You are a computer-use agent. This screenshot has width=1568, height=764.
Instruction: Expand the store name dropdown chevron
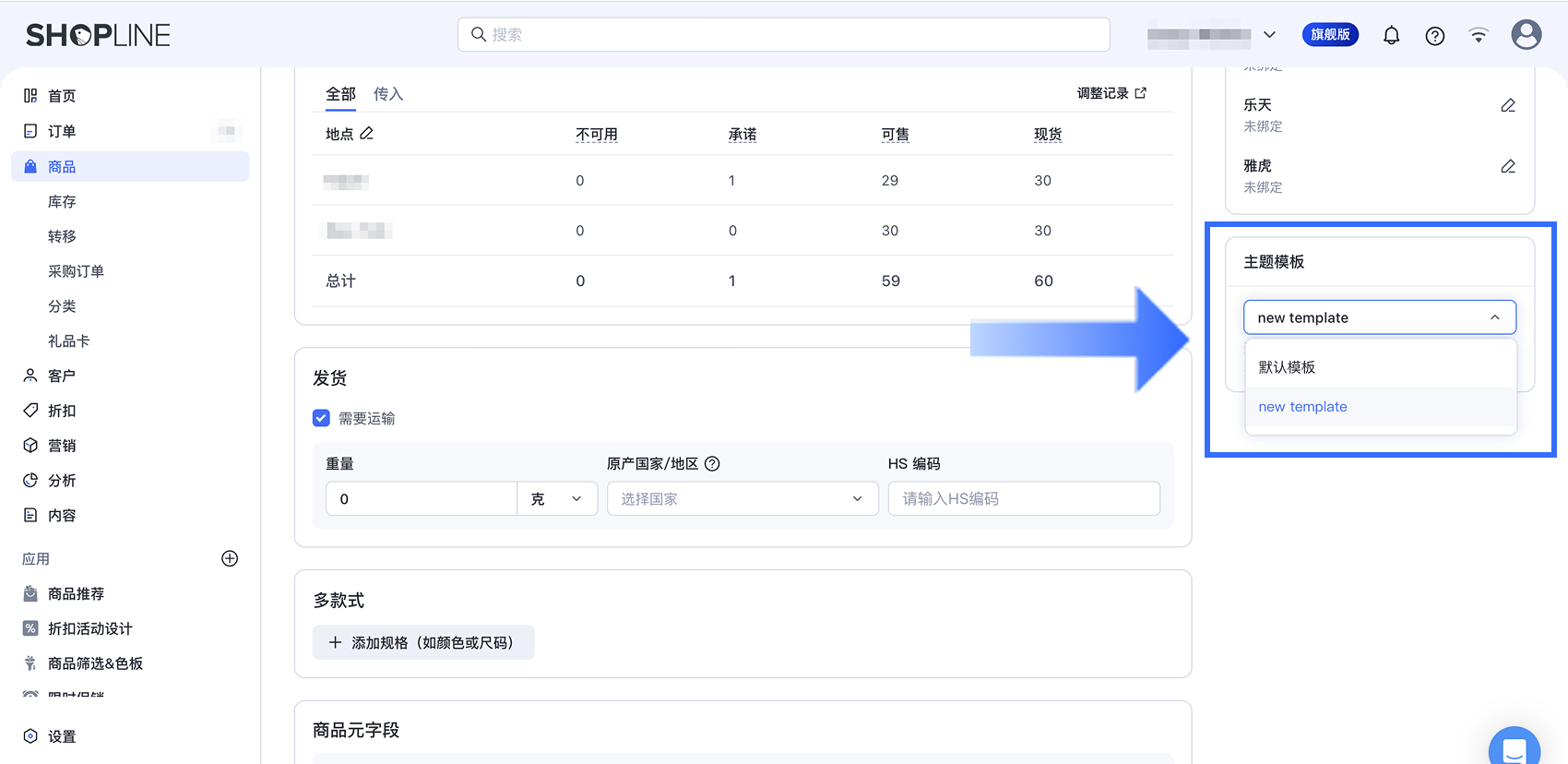pos(1269,35)
